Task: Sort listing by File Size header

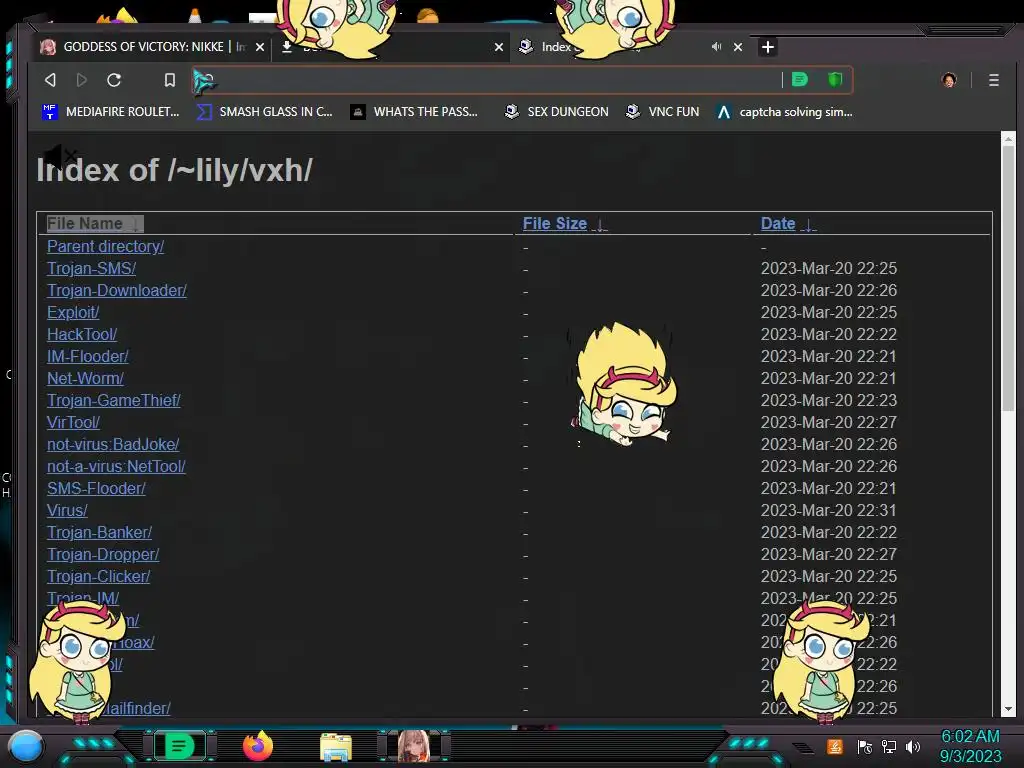Action: pos(564,223)
